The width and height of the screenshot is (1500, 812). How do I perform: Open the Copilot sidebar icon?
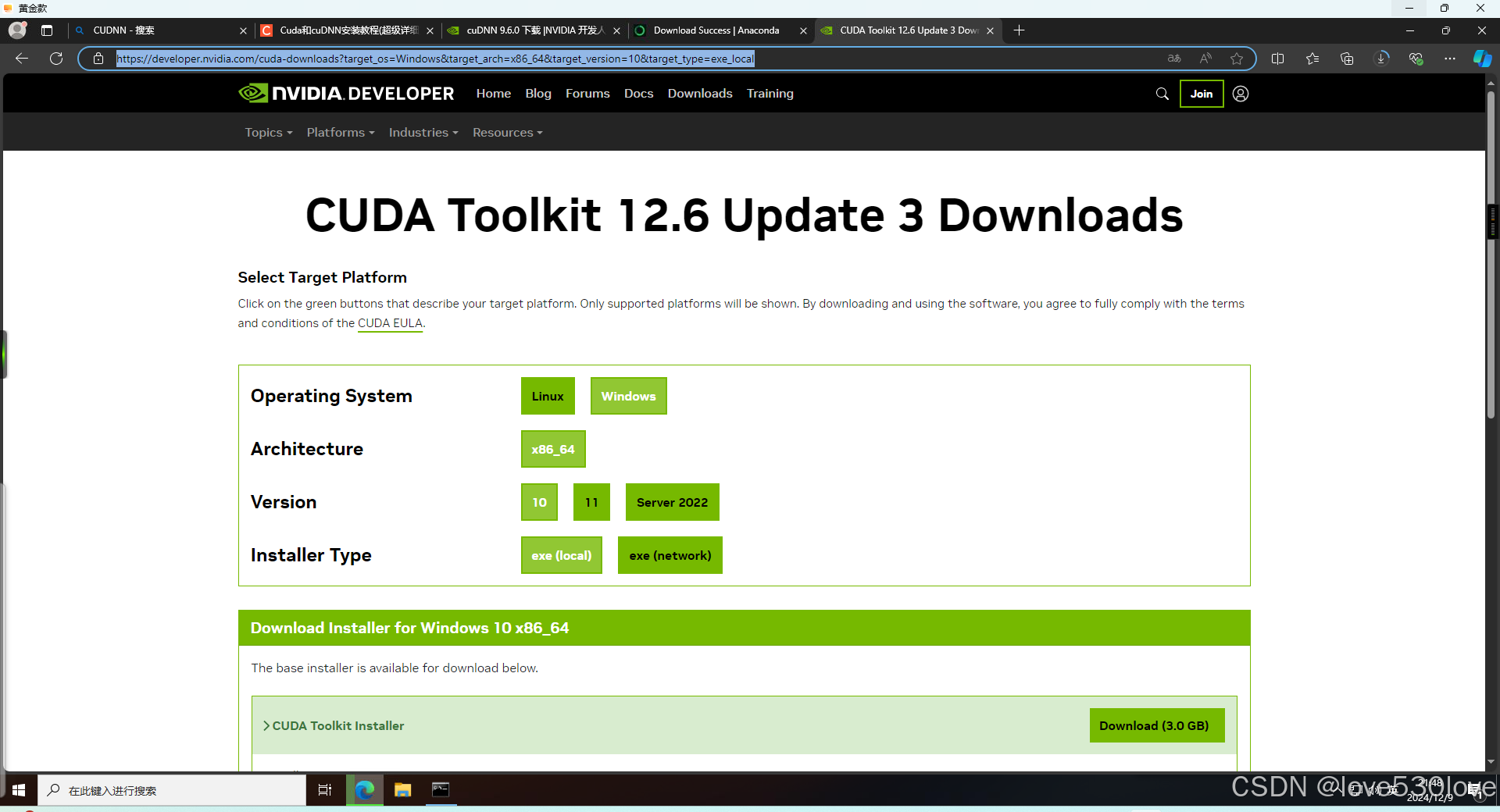[1482, 59]
